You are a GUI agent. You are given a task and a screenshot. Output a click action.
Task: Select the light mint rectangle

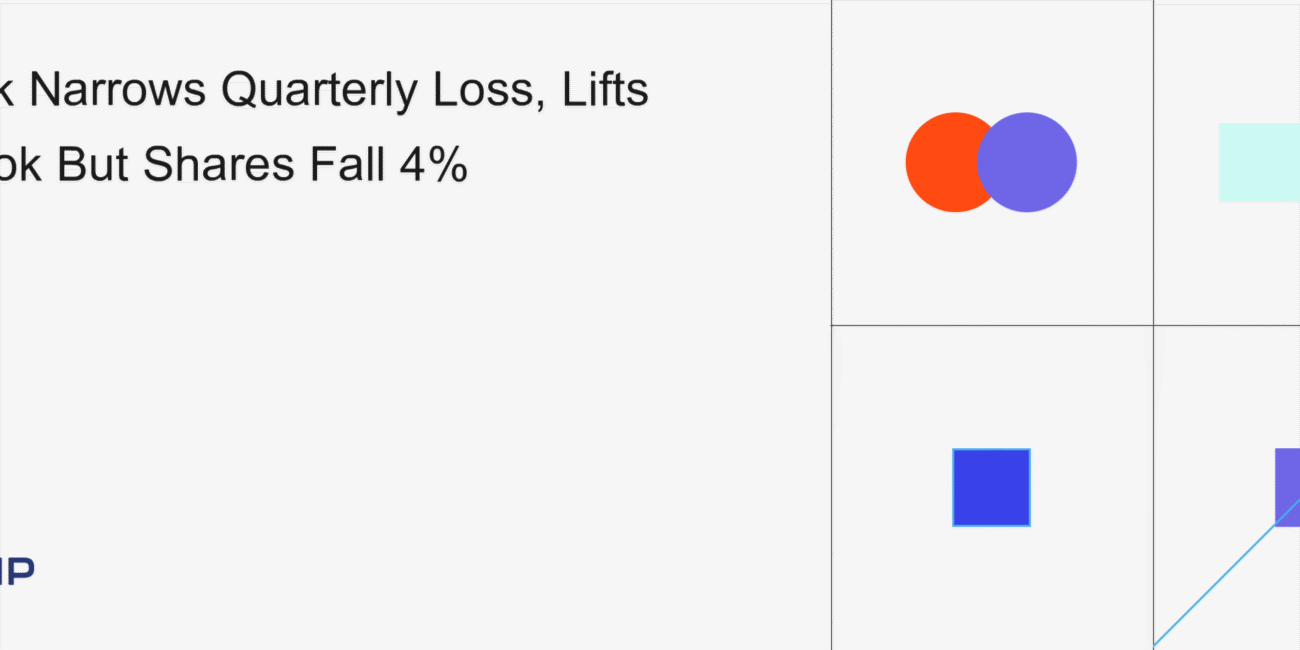(1258, 162)
